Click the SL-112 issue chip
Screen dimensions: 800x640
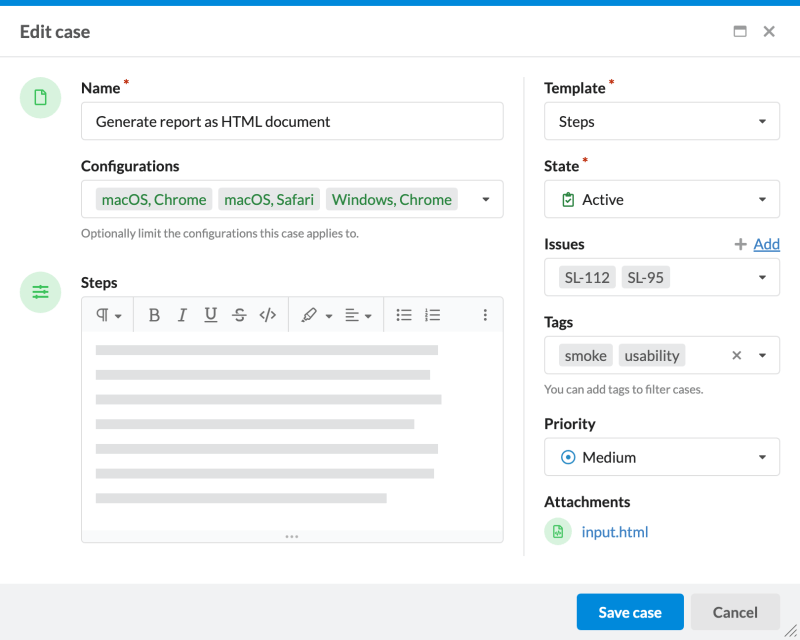[587, 278]
